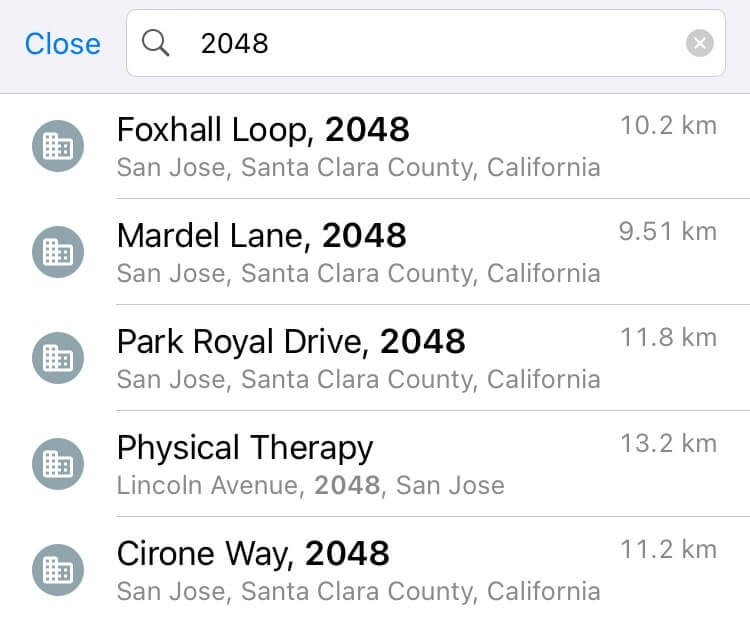Clear the search field with the X icon
Screen dimensions: 750x620
coord(700,43)
